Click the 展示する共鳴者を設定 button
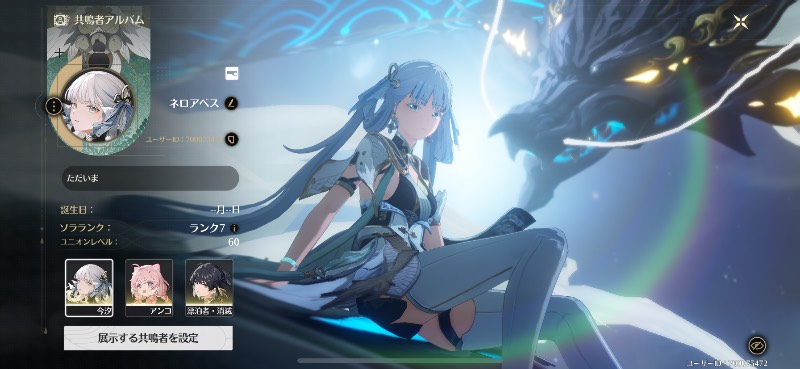Screen dimensions: 800x369 (x=148, y=338)
